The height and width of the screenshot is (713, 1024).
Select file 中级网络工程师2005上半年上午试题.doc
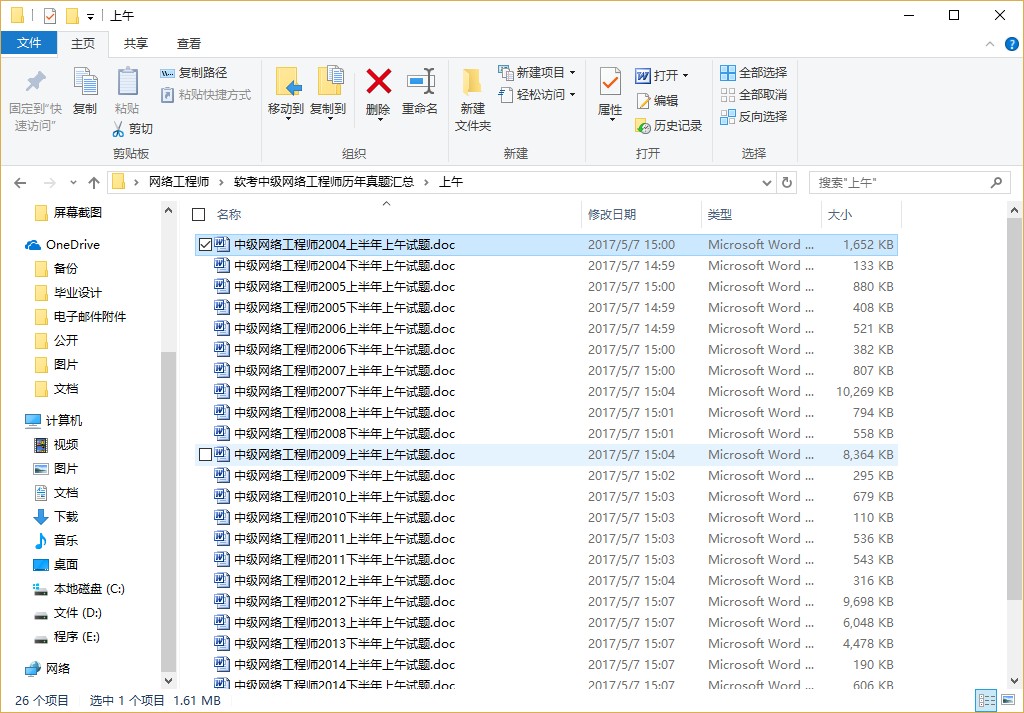click(546, 287)
